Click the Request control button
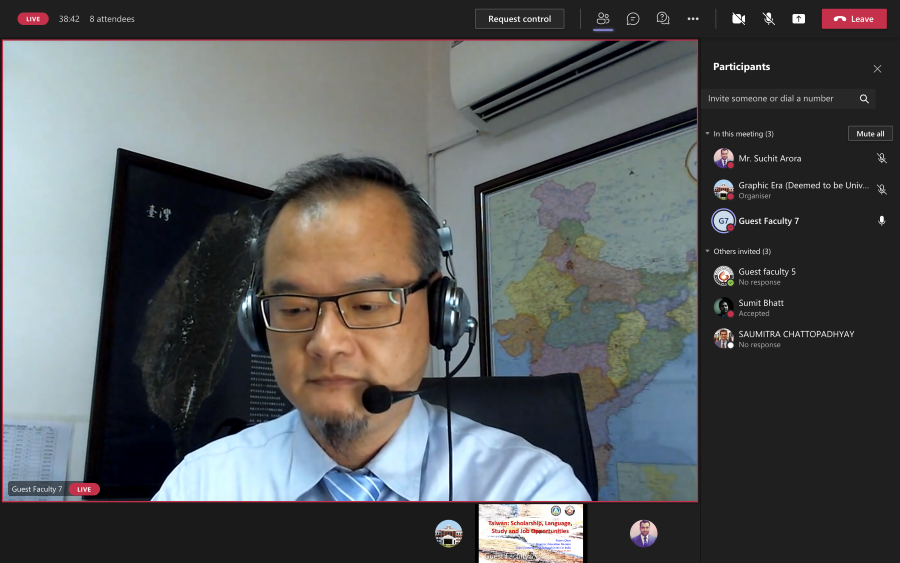The image size is (900, 563). tap(519, 19)
